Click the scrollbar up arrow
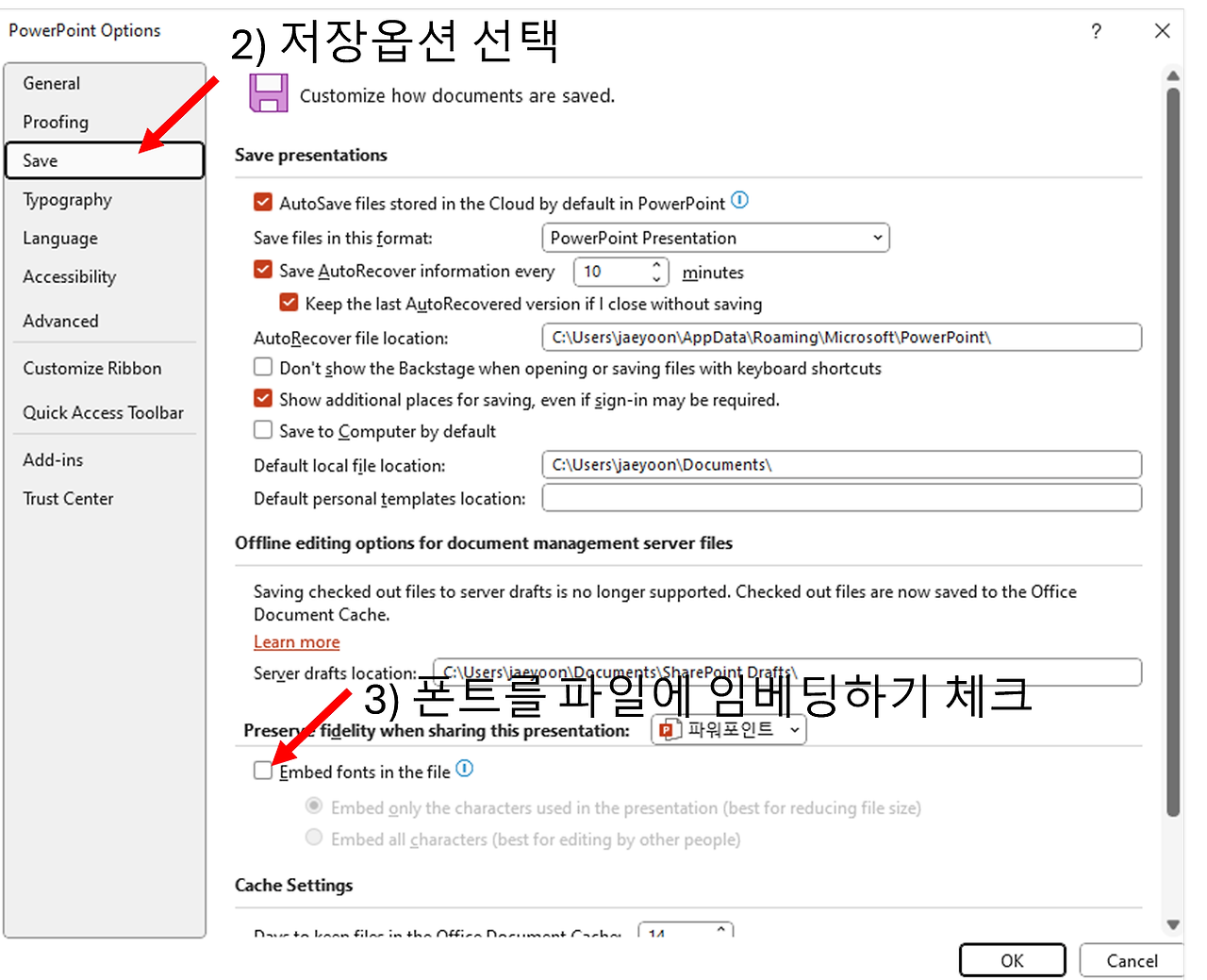Screen dimensions: 1207x980 [x=1173, y=75]
